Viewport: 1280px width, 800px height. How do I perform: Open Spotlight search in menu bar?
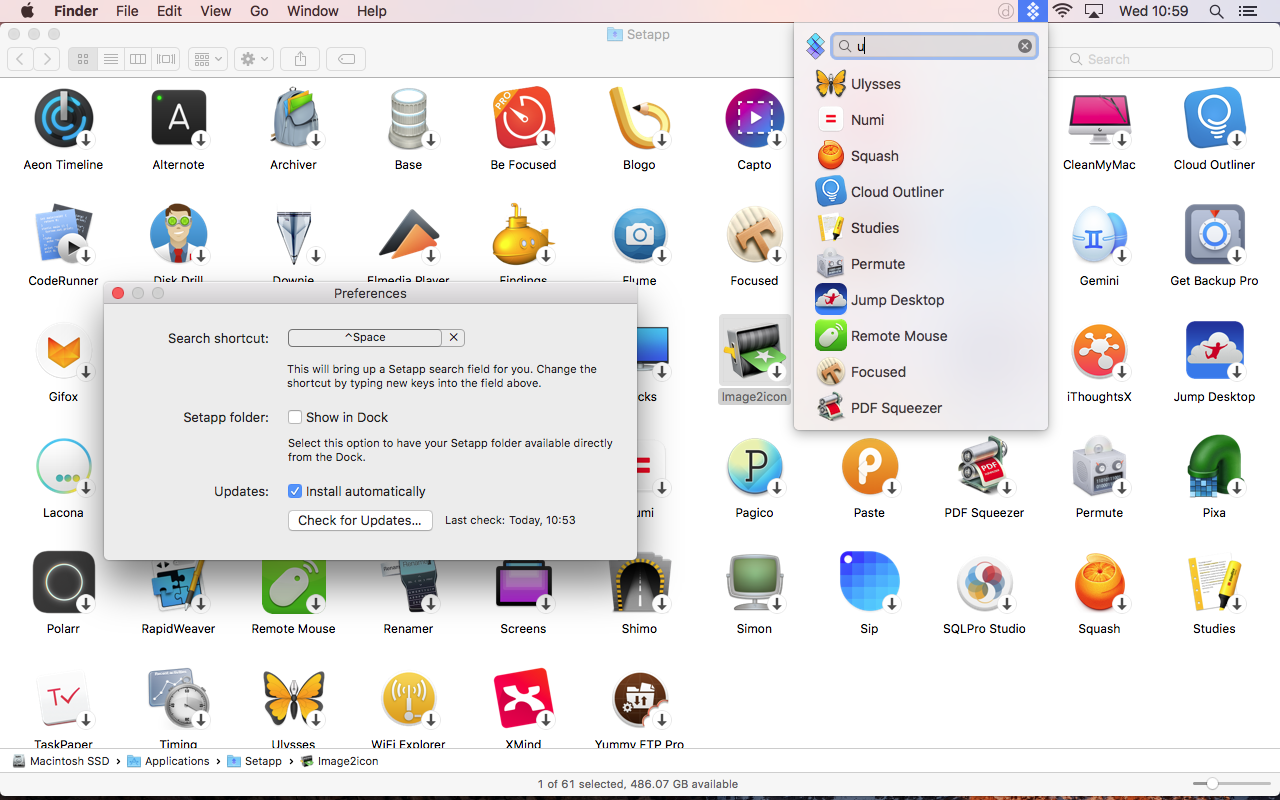pyautogui.click(x=1216, y=11)
